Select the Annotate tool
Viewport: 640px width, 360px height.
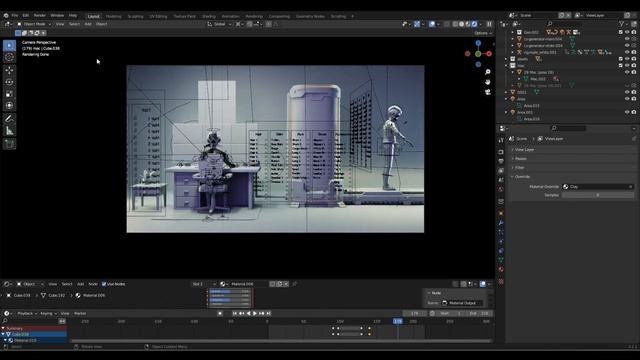click(9, 119)
